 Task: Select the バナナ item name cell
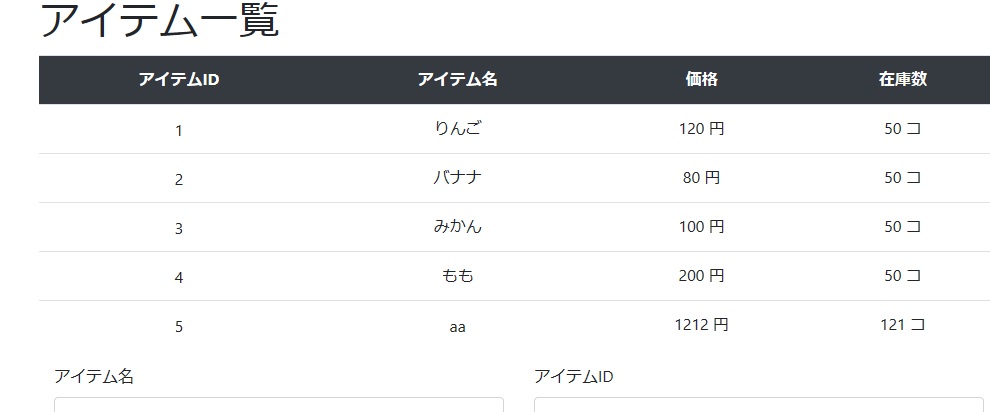(457, 178)
